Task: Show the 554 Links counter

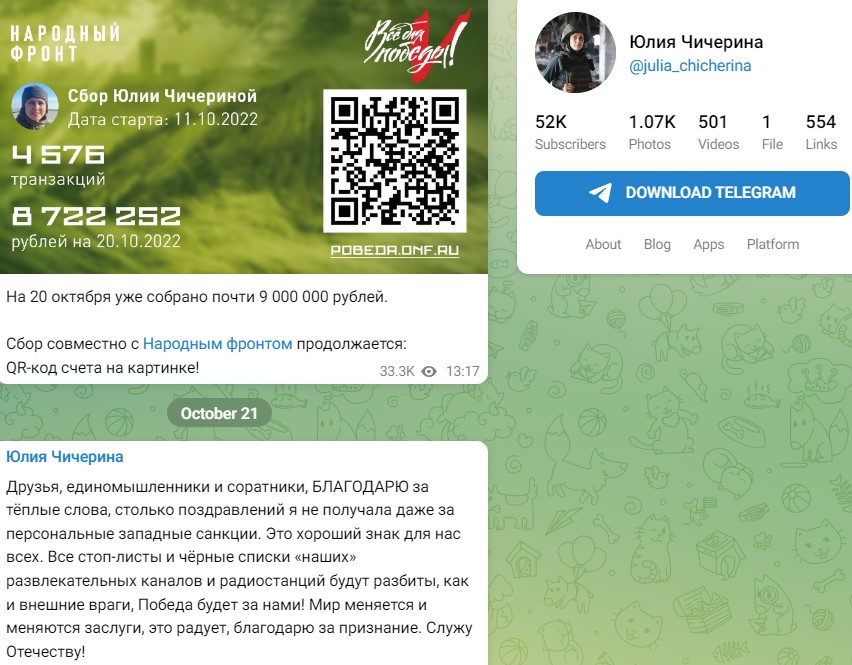Action: pos(821,132)
